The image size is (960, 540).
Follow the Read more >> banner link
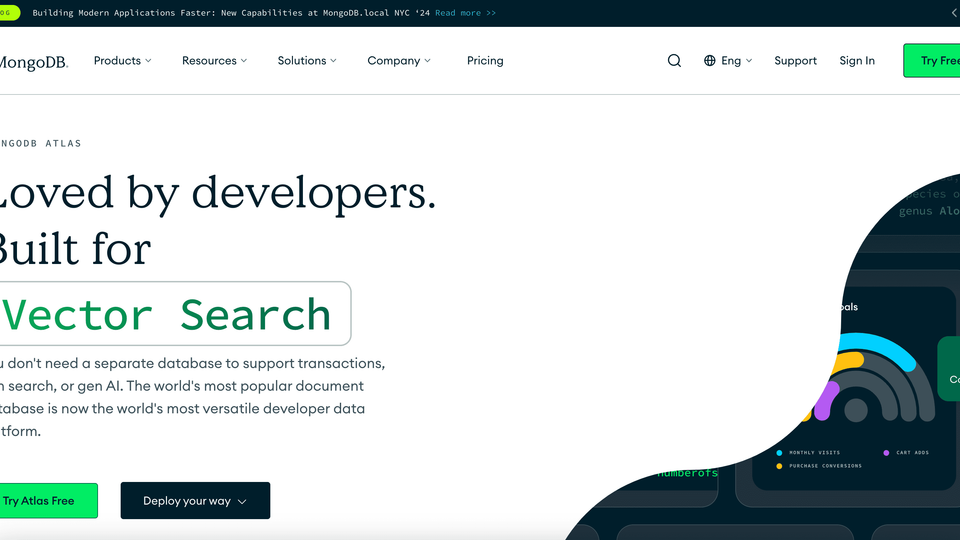click(x=465, y=13)
